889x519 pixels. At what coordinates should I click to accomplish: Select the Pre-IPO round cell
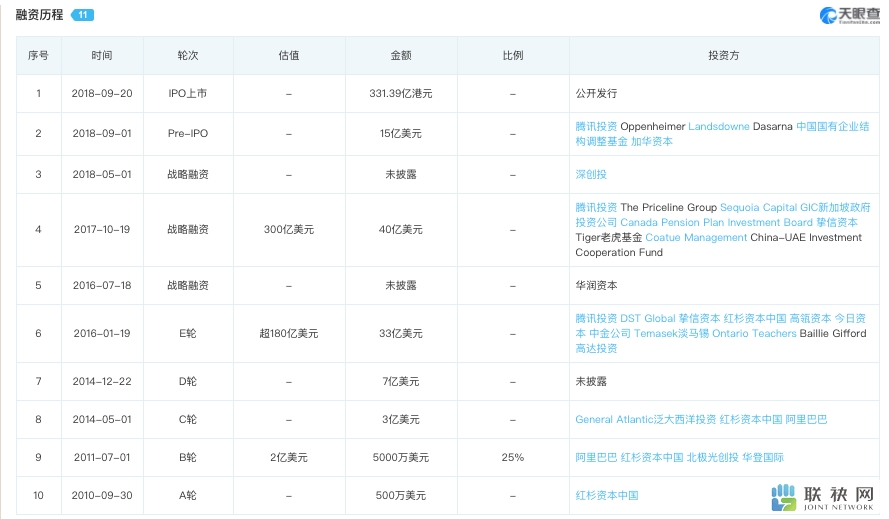[188, 133]
